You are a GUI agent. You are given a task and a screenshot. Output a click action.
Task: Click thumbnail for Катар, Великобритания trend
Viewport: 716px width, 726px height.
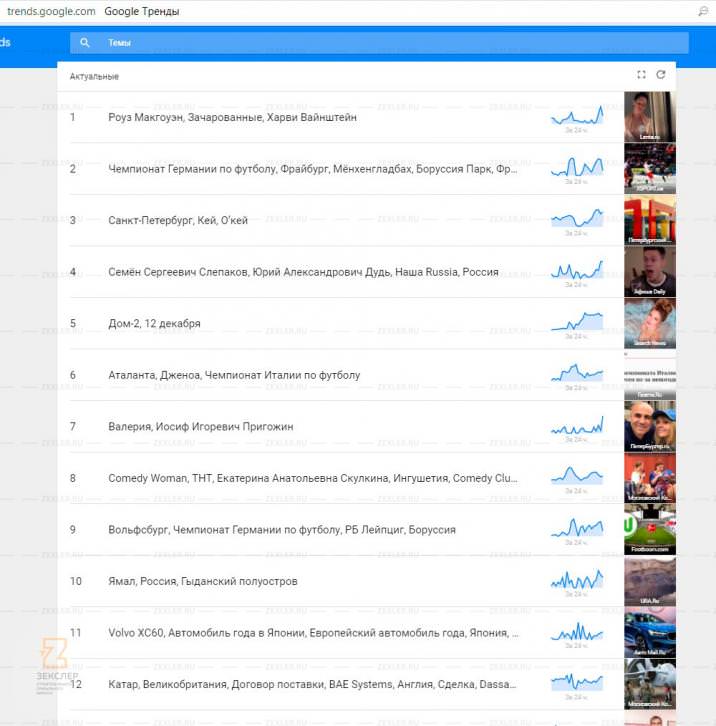650,684
